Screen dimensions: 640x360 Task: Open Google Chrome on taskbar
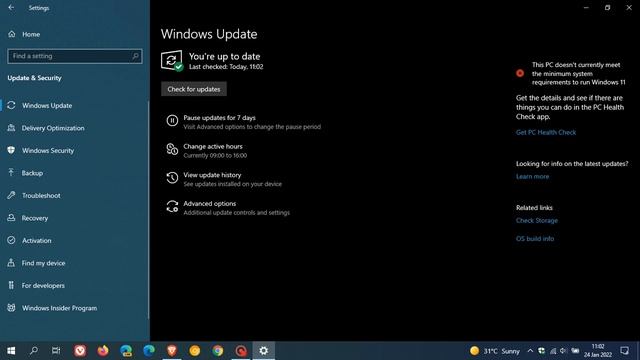click(x=218, y=351)
